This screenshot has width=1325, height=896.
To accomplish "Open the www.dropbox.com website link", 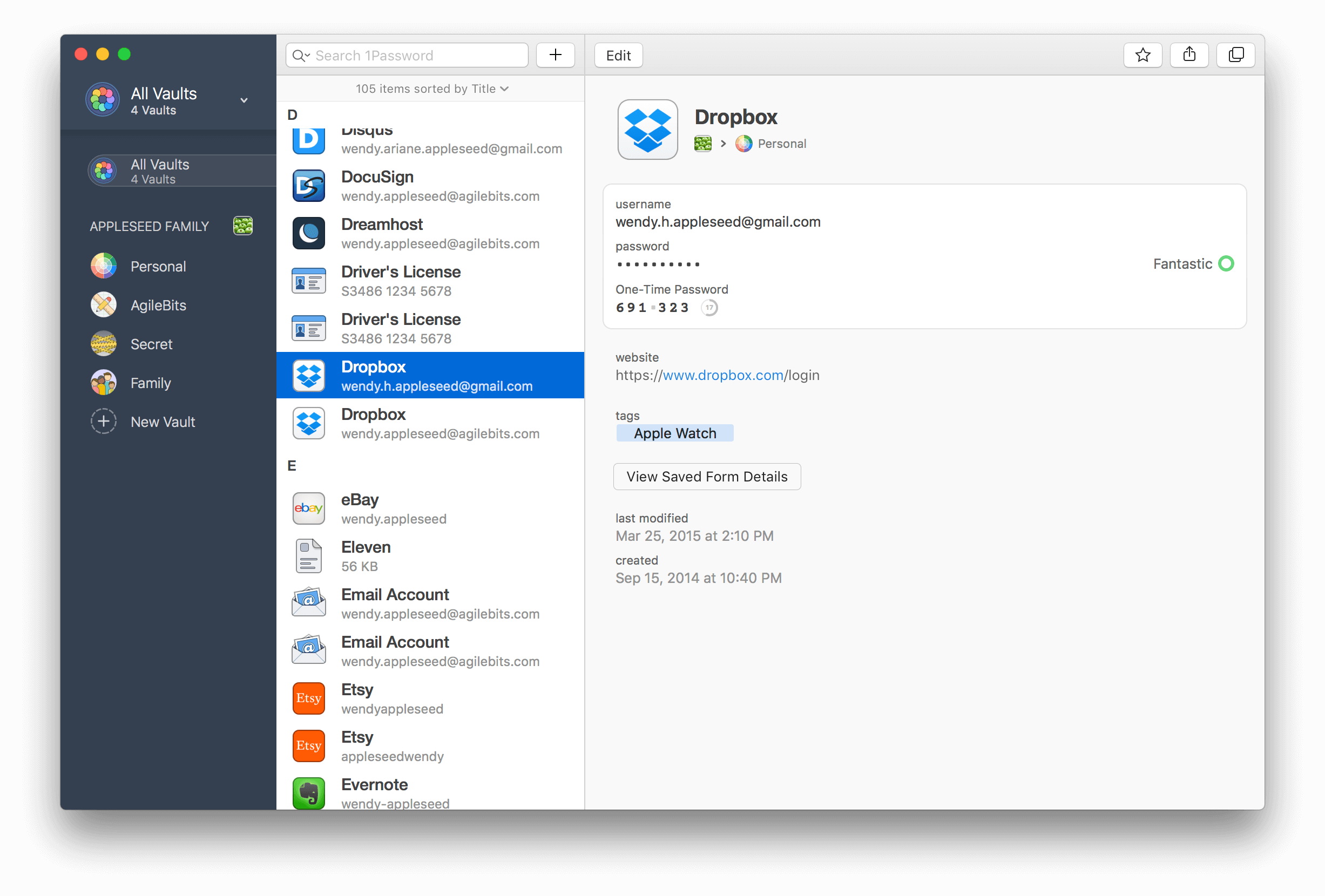I will pos(722,375).
